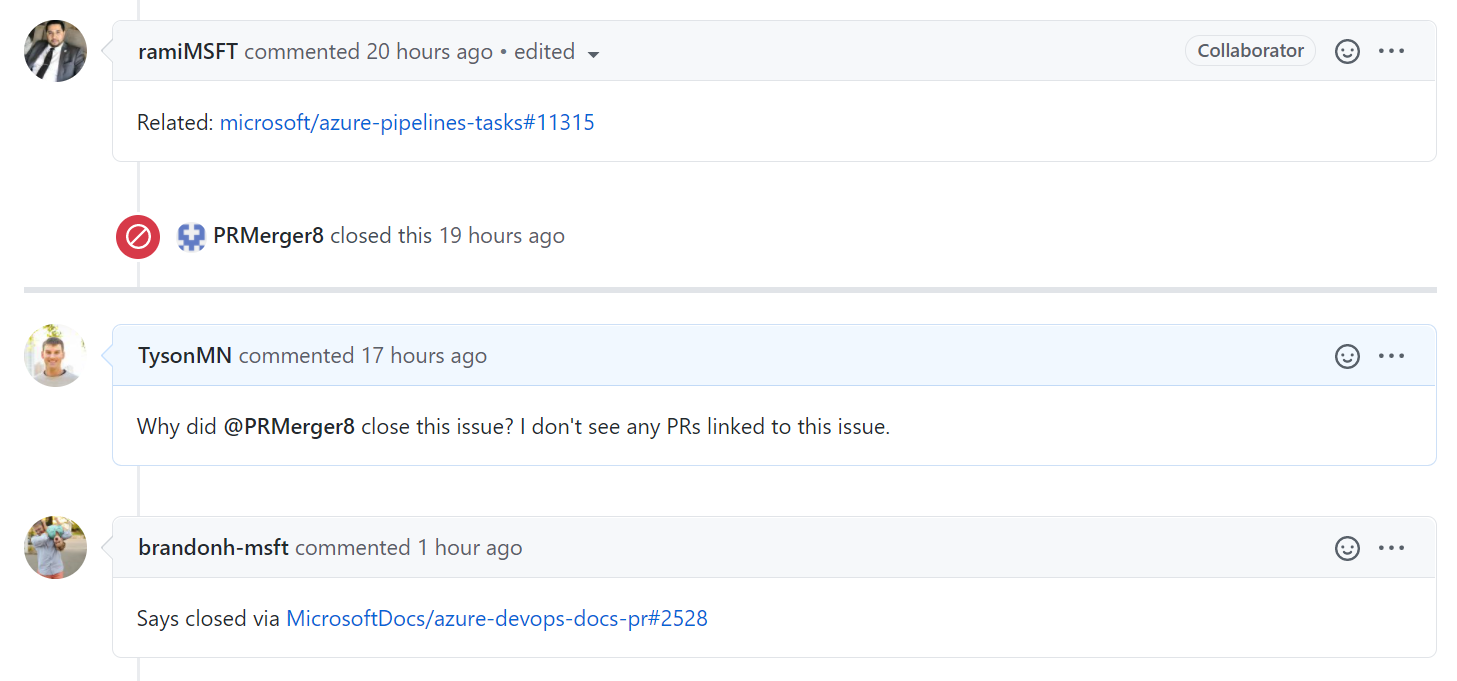Click the '1 hour ago' timestamp
This screenshot has width=1457, height=681.
(x=470, y=547)
